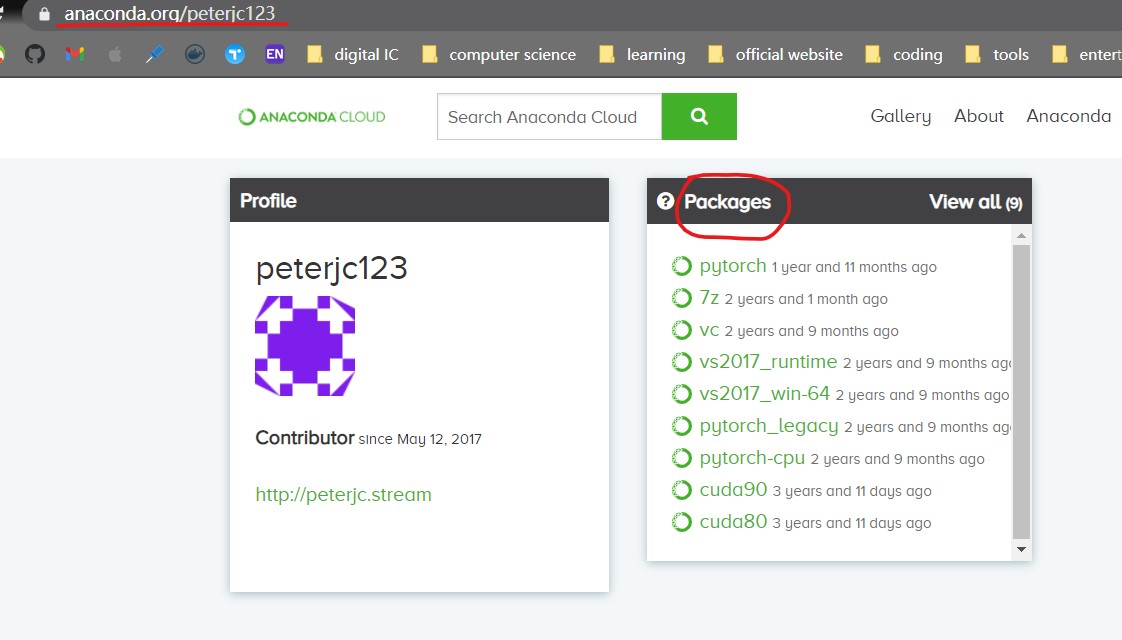Open the Gallery menu item
Viewport: 1122px width, 640px height.
(900, 116)
